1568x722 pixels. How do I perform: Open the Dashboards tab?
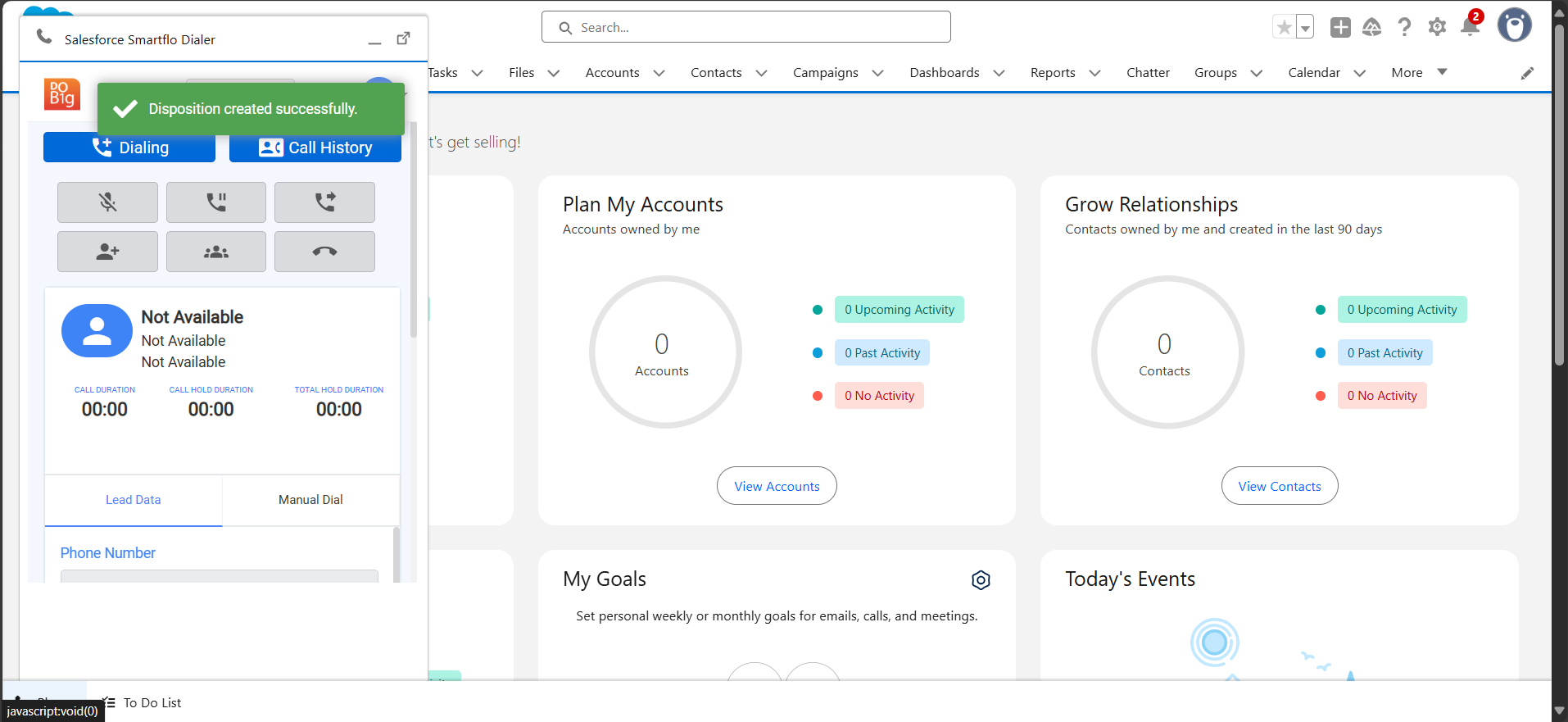[x=945, y=72]
